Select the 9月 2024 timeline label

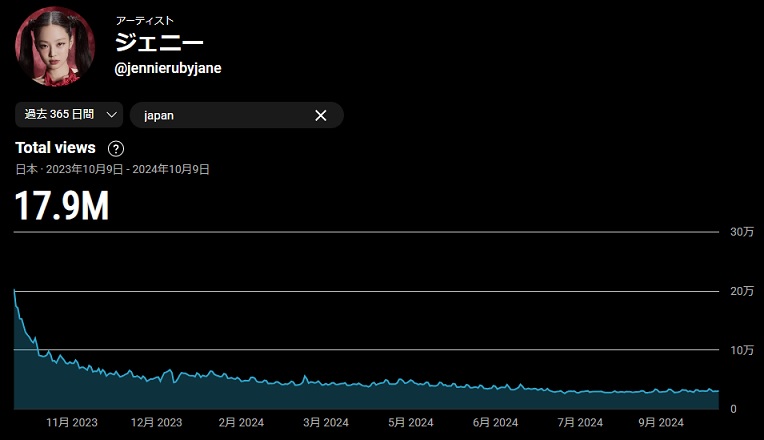click(x=660, y=423)
